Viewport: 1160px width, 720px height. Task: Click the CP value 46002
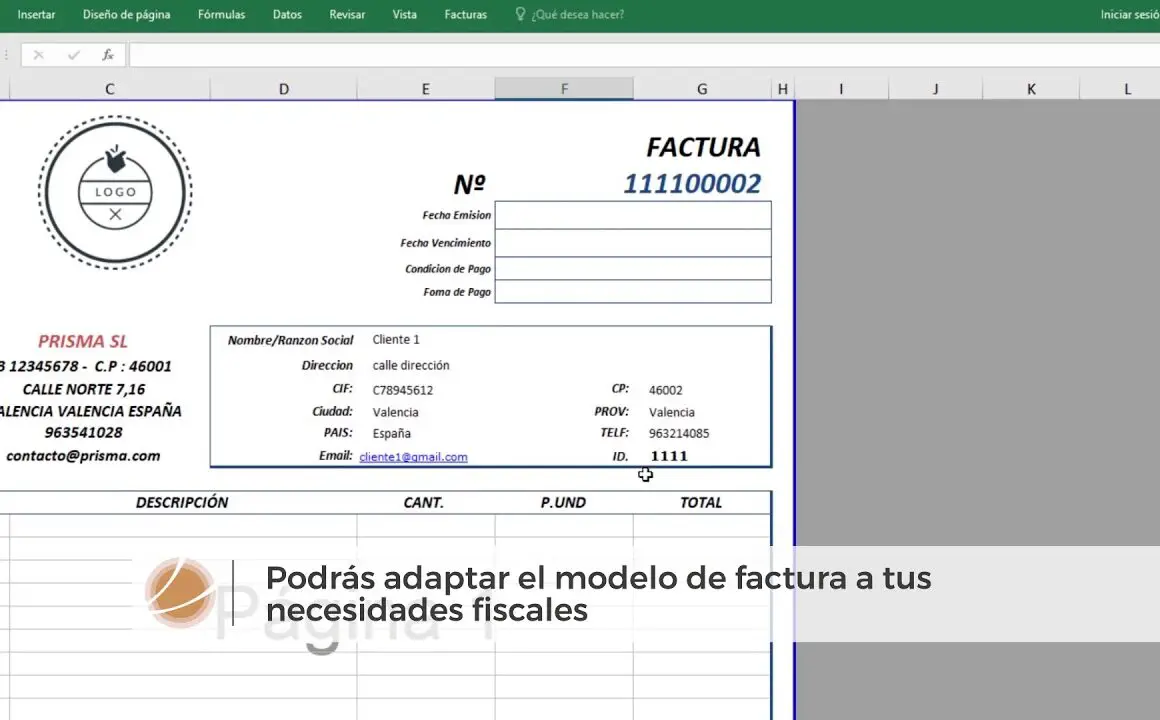pyautogui.click(x=665, y=390)
